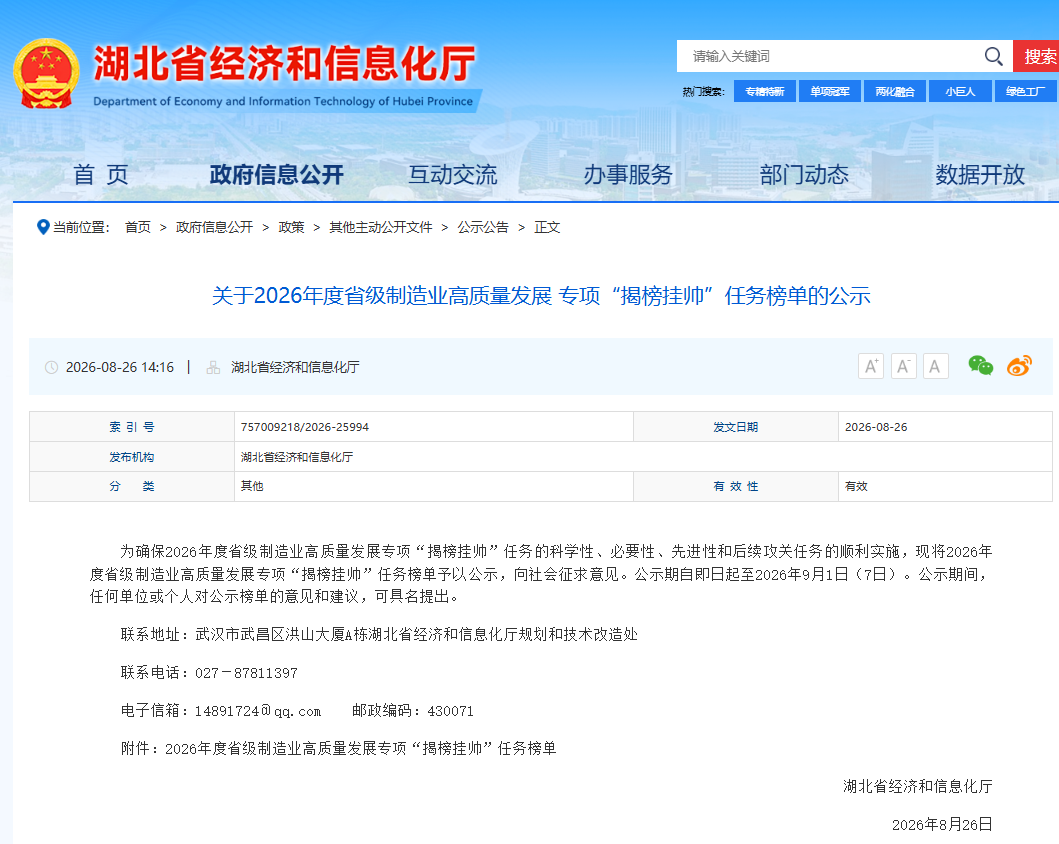Share article via WeChat icon
Image resolution: width=1059 pixels, height=844 pixels.
point(981,366)
